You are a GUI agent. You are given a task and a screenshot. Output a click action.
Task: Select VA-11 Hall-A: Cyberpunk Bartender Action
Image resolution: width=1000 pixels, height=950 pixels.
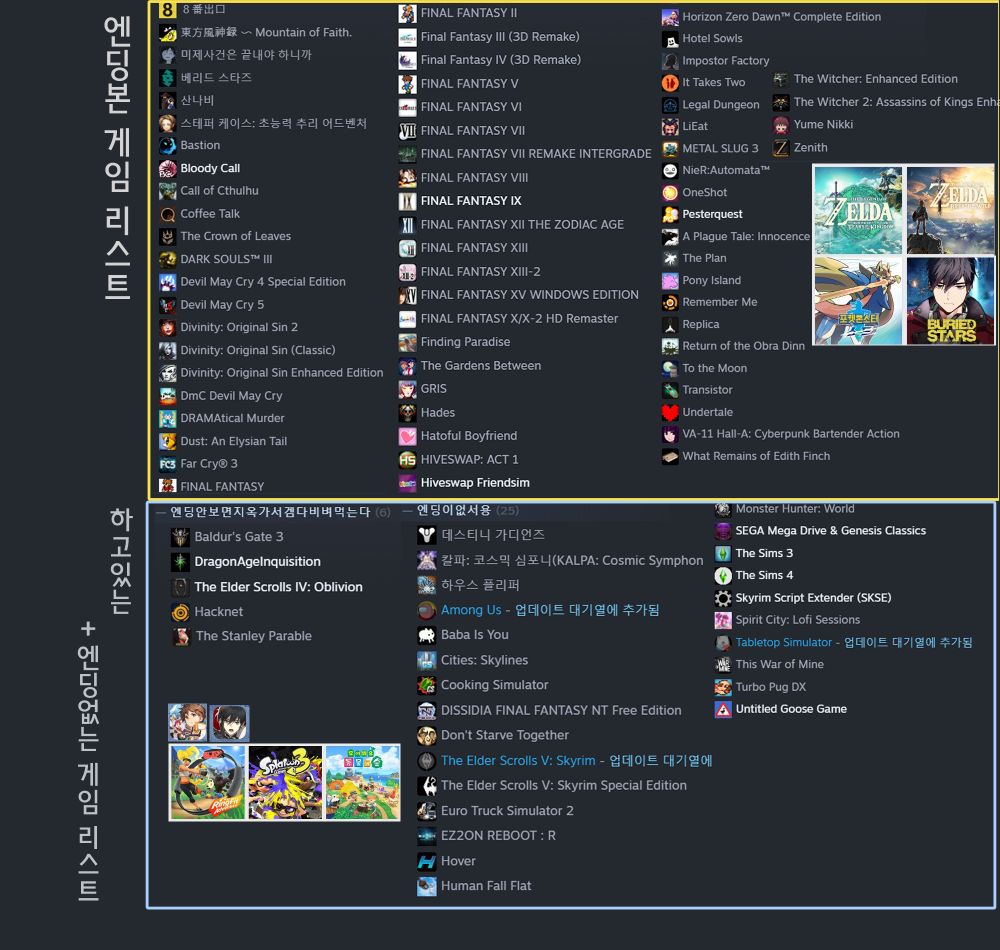791,434
